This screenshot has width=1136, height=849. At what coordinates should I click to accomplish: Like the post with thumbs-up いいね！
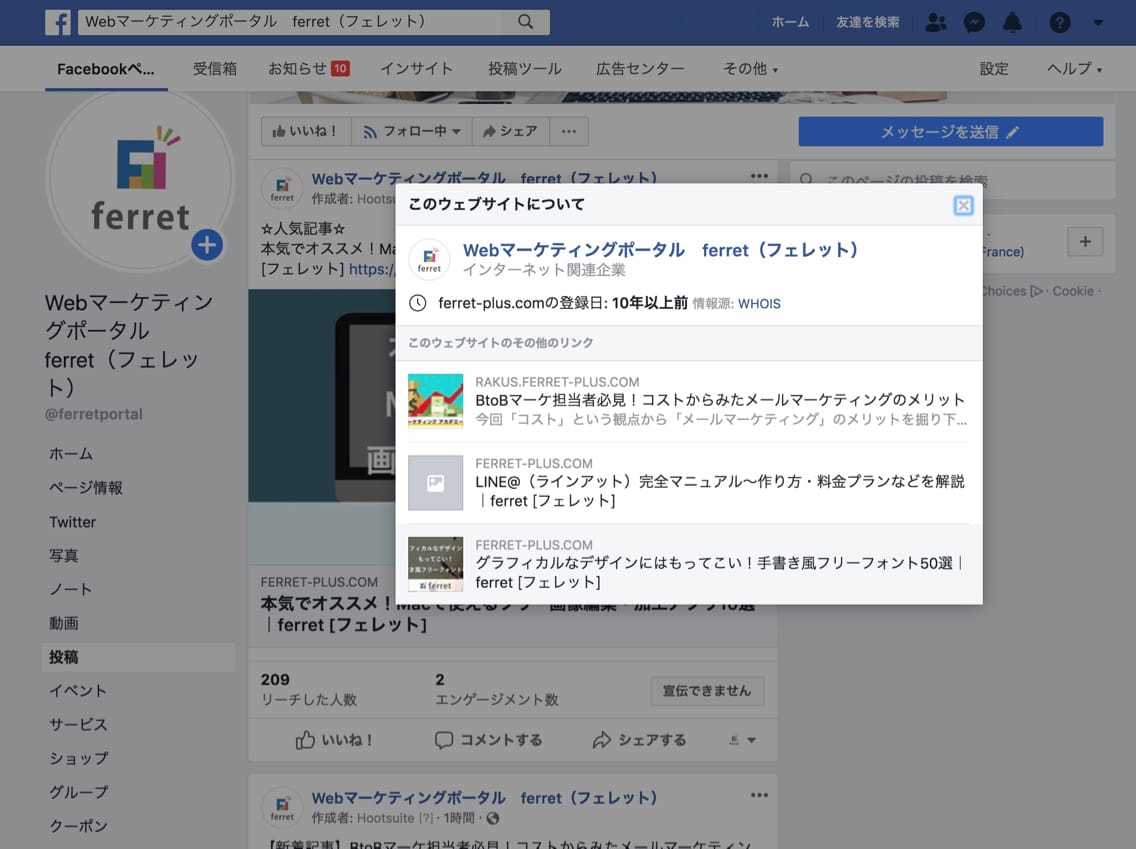click(x=334, y=740)
